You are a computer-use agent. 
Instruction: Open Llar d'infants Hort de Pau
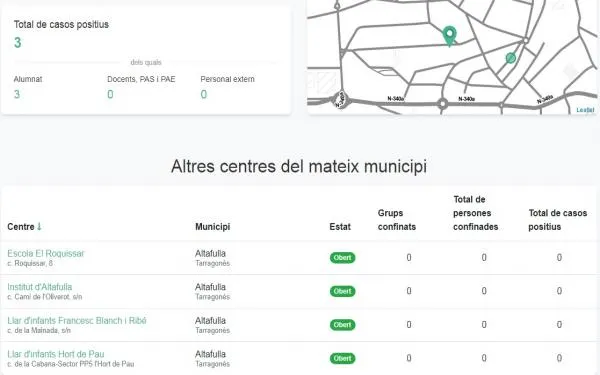[x=56, y=354]
